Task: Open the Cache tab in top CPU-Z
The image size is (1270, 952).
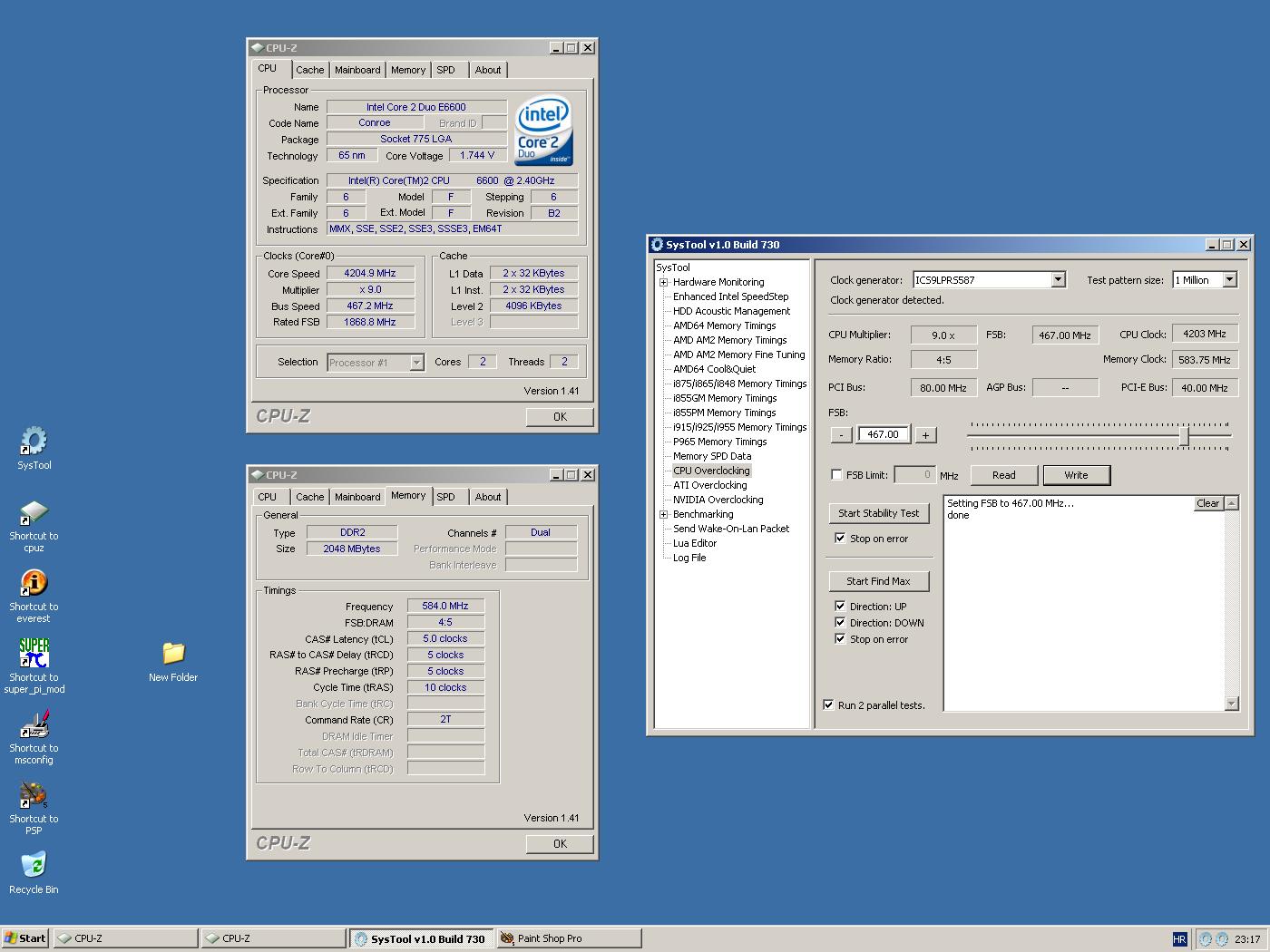Action: [x=309, y=70]
